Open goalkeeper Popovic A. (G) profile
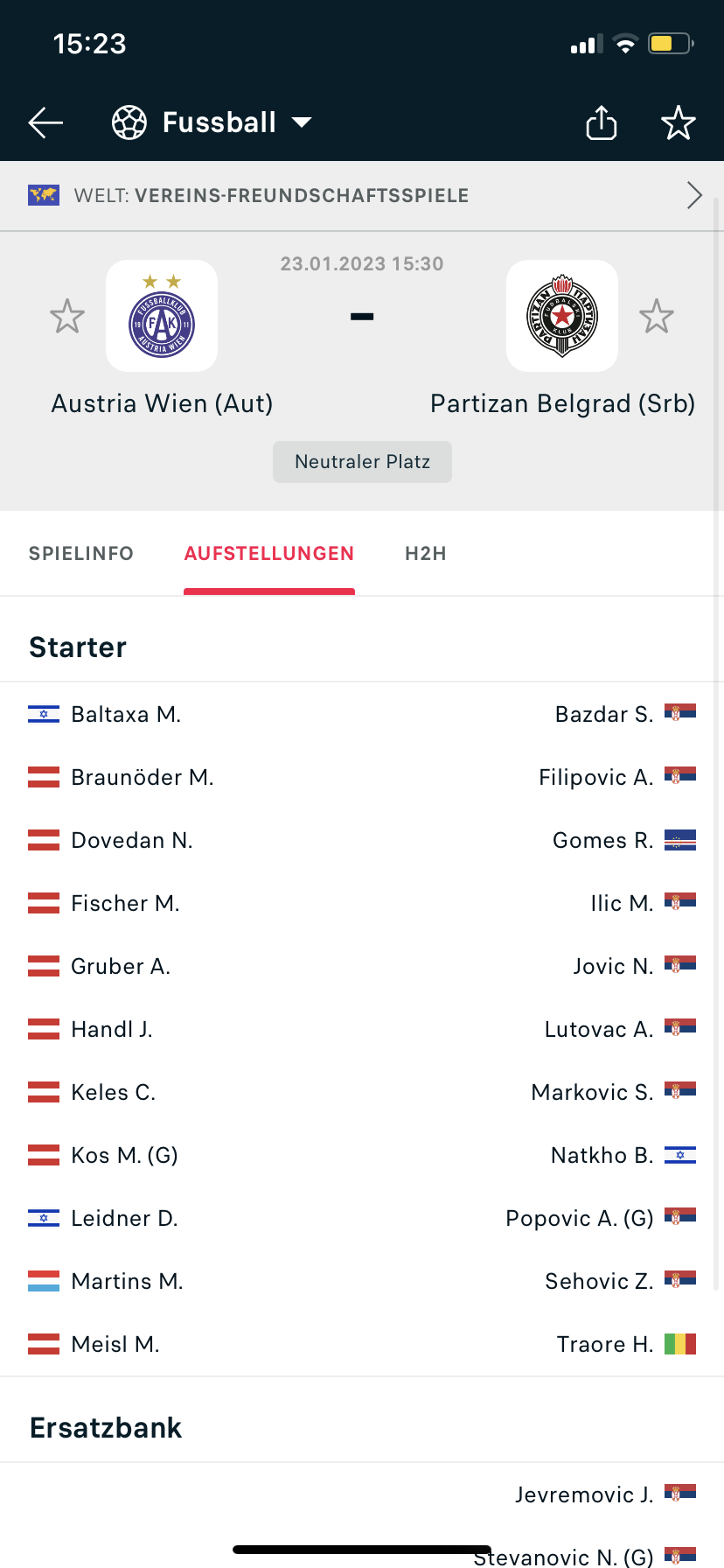 pyautogui.click(x=580, y=1218)
